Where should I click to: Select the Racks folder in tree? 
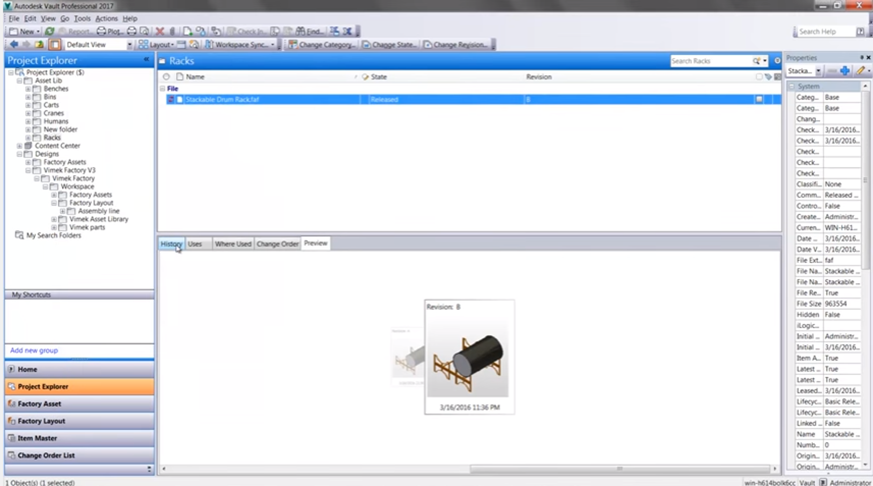click(52, 138)
